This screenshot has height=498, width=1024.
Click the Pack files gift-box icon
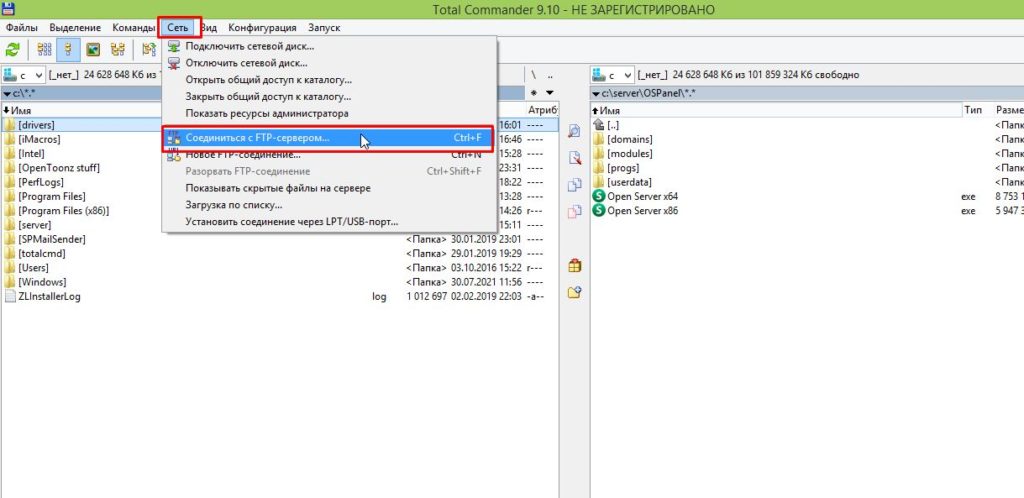[x=574, y=266]
